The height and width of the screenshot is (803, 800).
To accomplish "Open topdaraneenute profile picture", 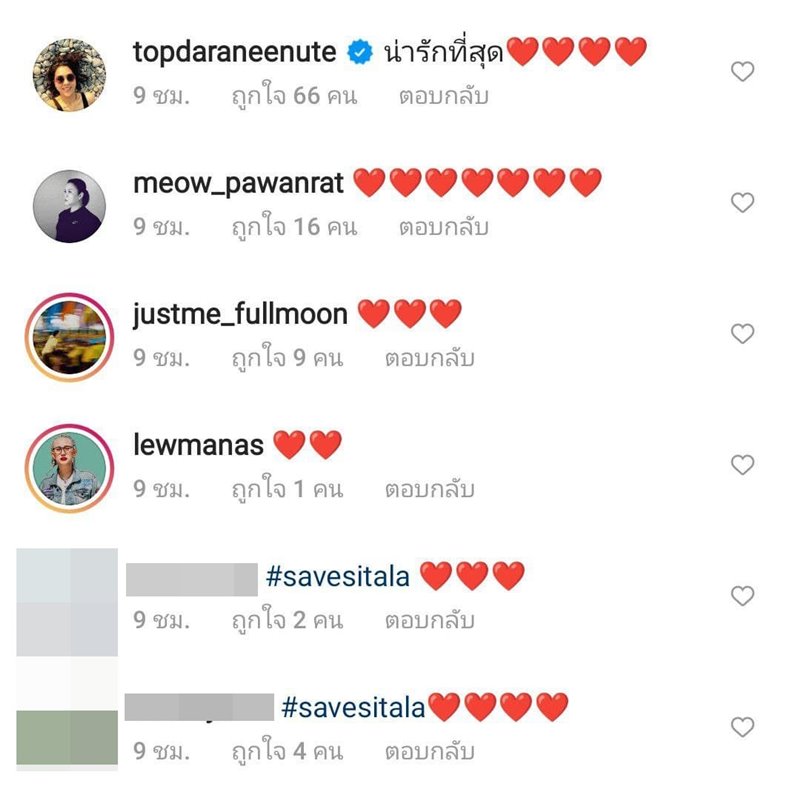I will 69,75.
